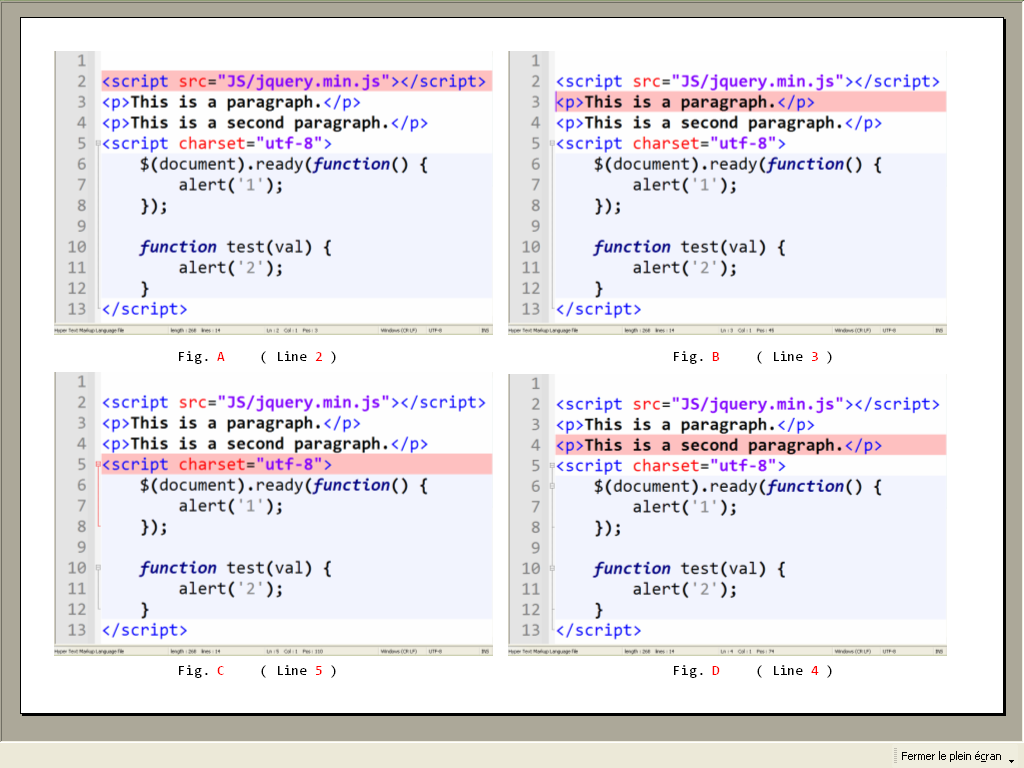This screenshot has height=768, width=1024.
Task: Click the highlighted 'second paragraph' line in Fig. D
Action: click(x=750, y=445)
